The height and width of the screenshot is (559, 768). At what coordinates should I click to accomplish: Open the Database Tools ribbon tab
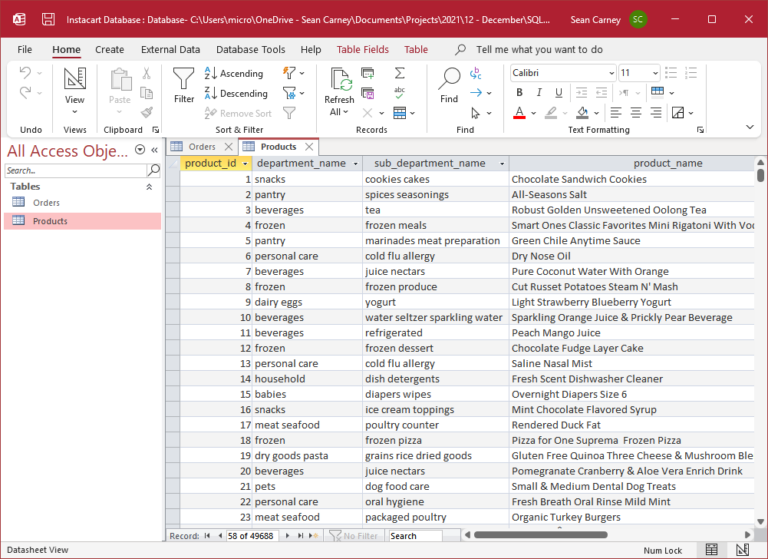coord(250,49)
